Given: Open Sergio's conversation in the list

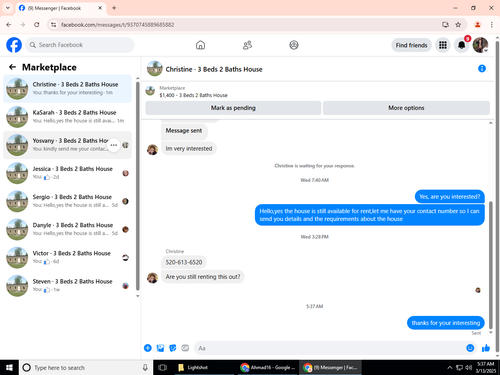Looking at the screenshot, I should tap(68, 201).
